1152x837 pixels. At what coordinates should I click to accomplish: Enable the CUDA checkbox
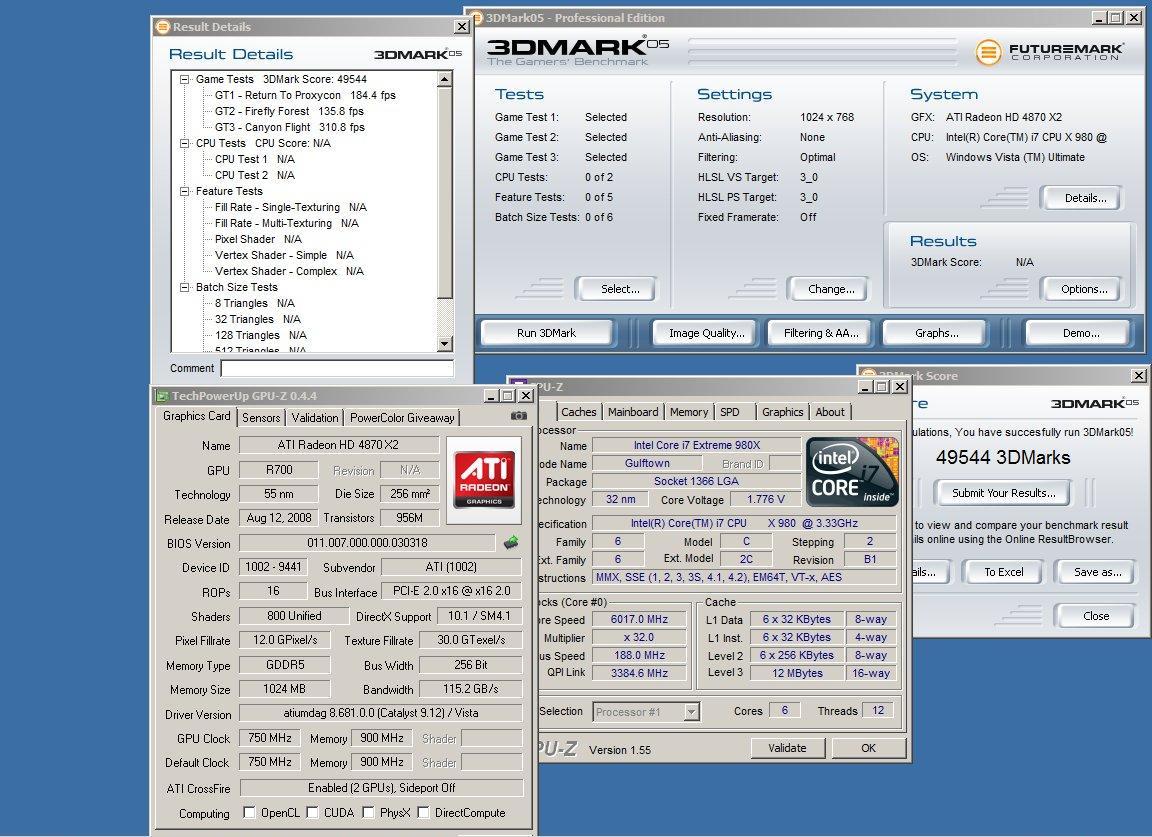click(312, 812)
